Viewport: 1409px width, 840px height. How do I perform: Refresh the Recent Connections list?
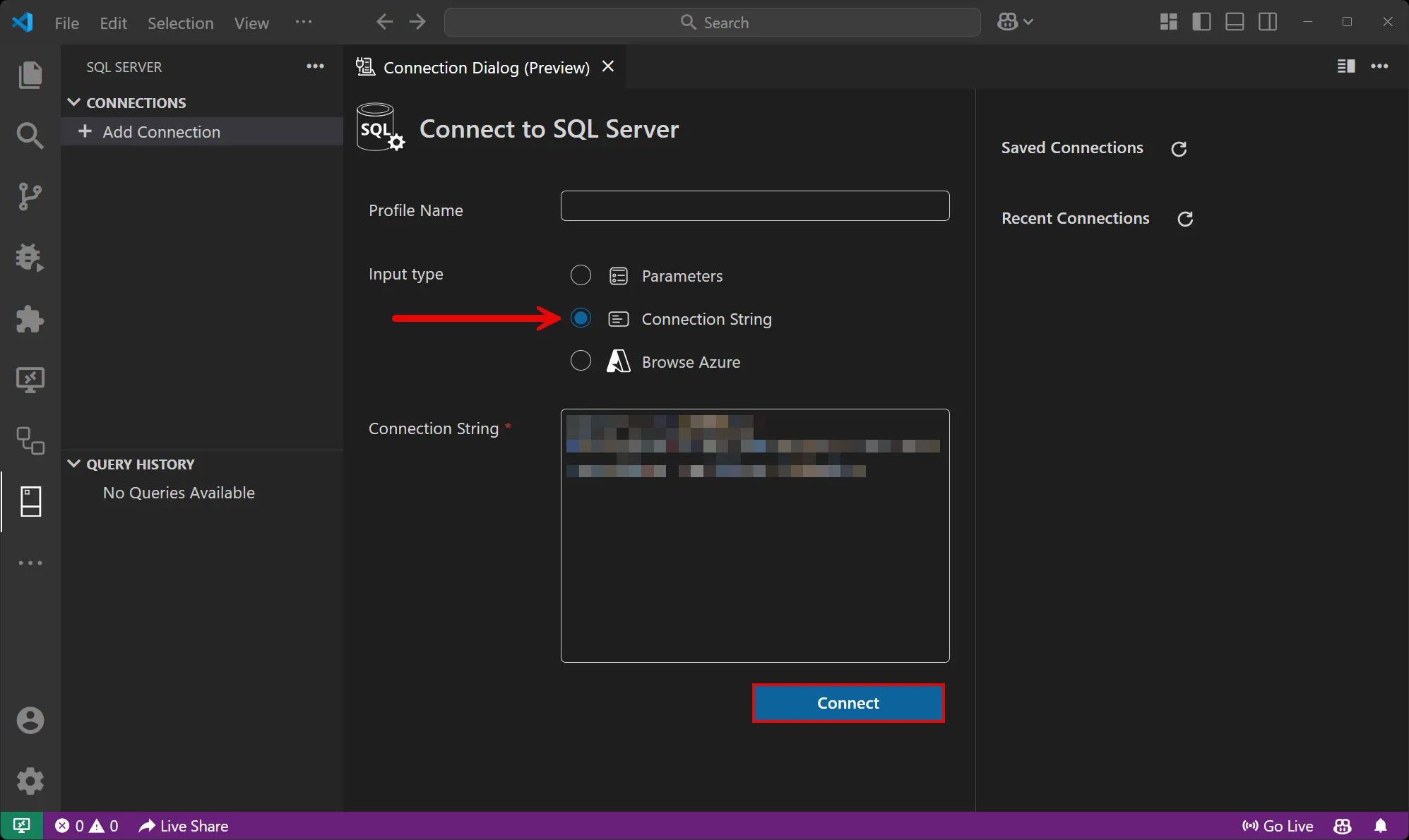pos(1184,218)
